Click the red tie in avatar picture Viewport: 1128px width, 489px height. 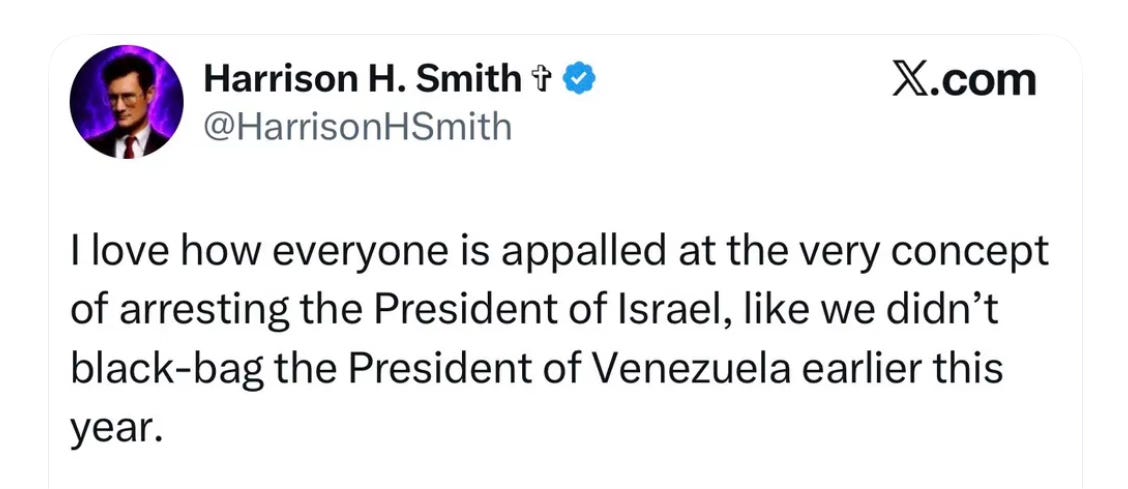point(129,146)
